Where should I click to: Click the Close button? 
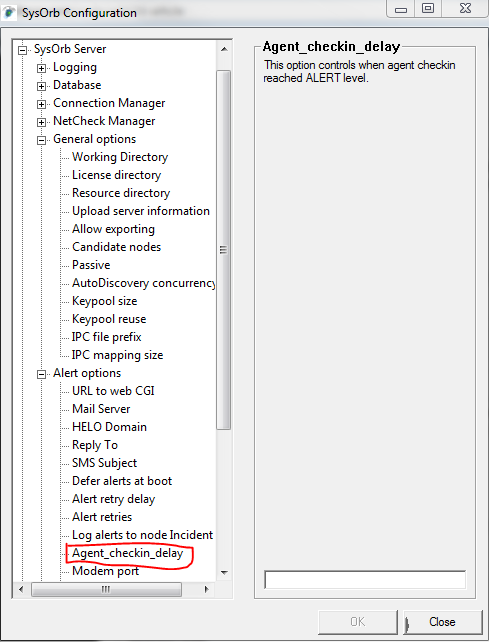(x=443, y=622)
